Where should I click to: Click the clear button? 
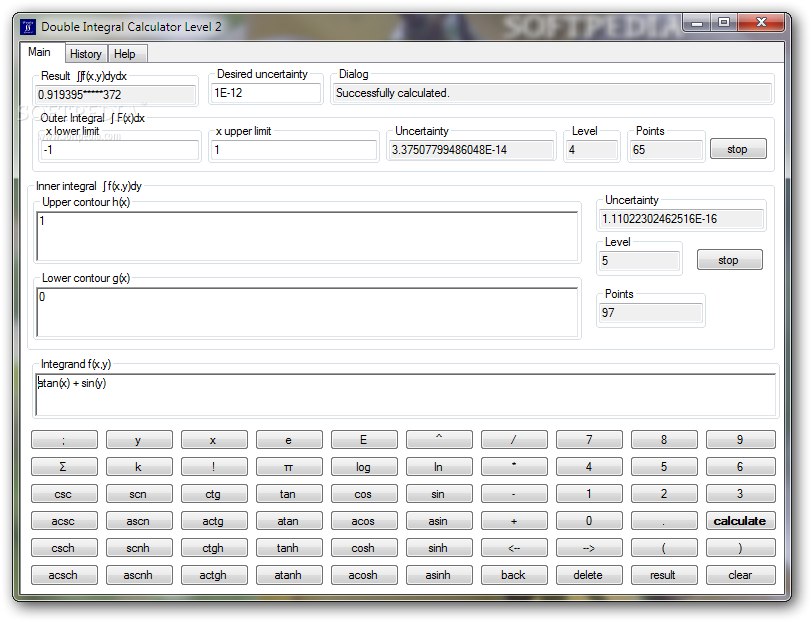[740, 575]
